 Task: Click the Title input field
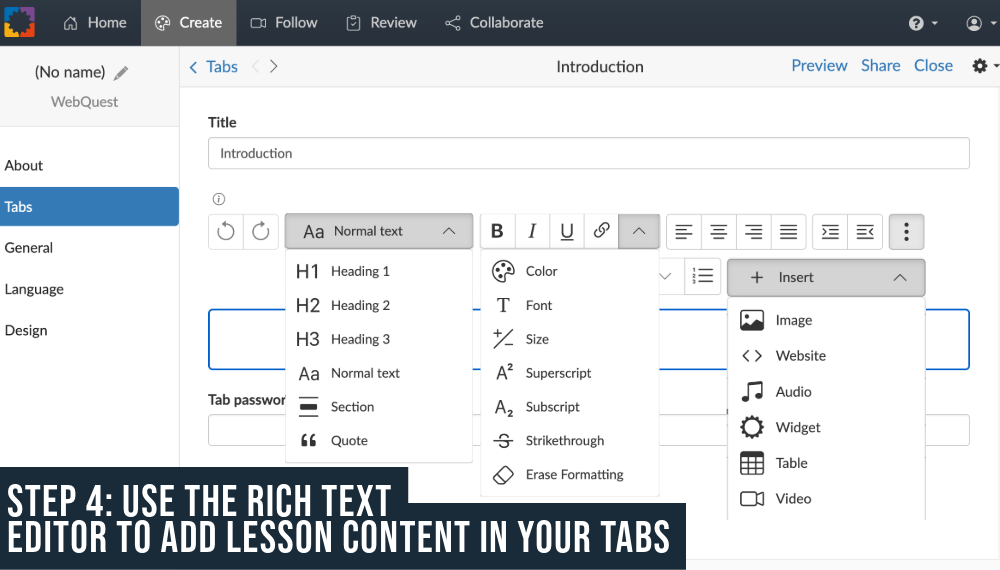point(589,153)
